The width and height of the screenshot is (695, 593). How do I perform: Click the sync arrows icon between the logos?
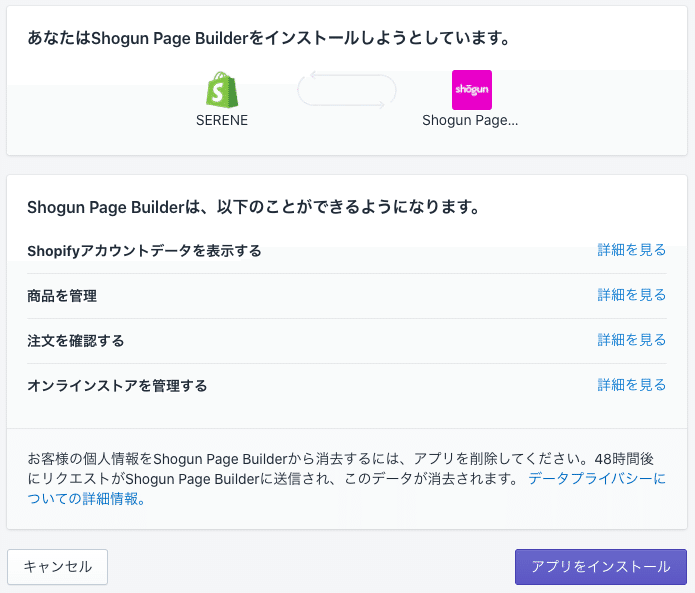347,90
